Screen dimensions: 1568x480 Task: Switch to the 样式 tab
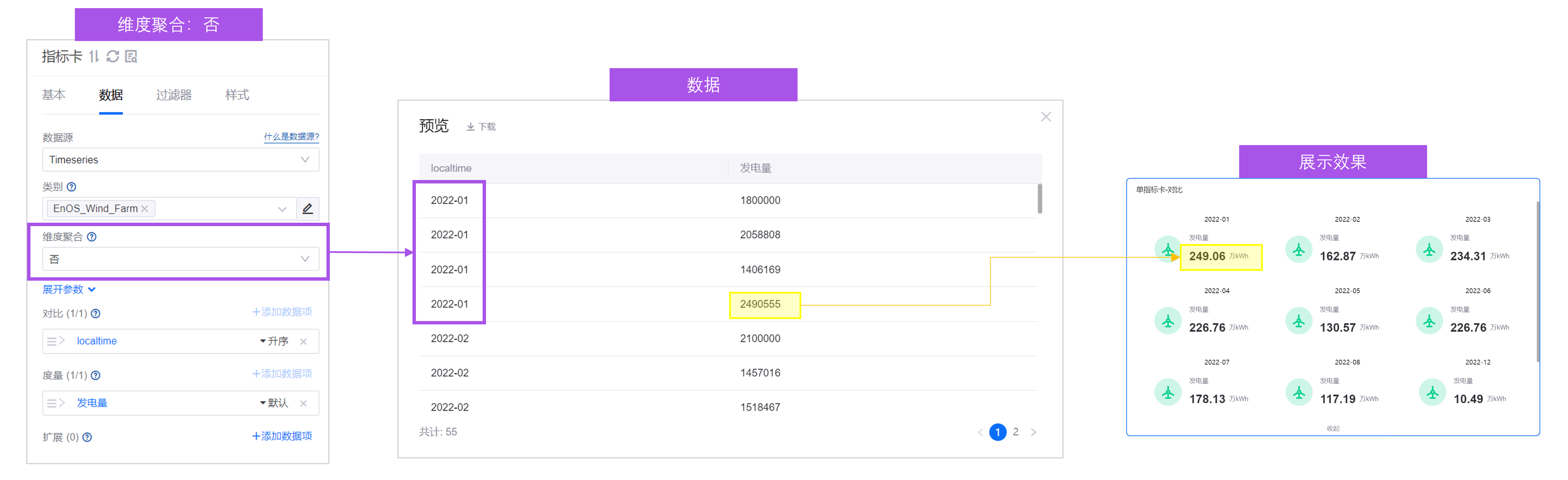coord(237,95)
